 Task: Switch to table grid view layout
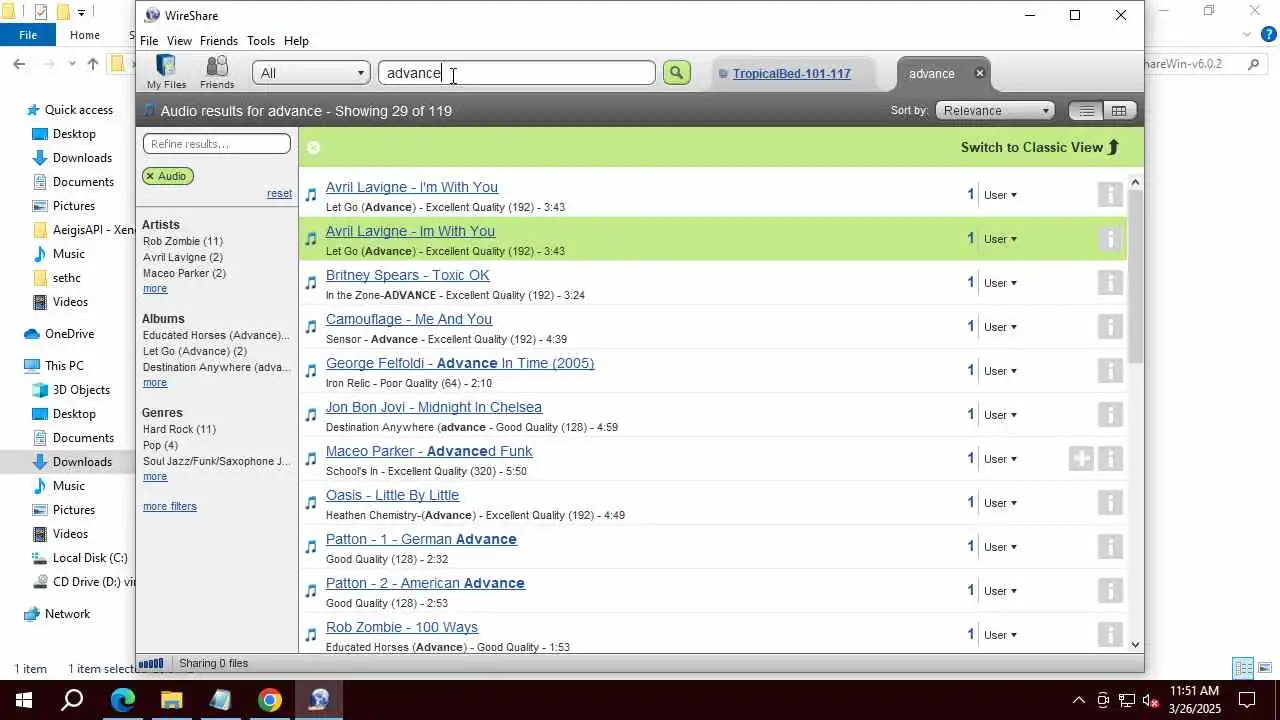pos(1119,111)
